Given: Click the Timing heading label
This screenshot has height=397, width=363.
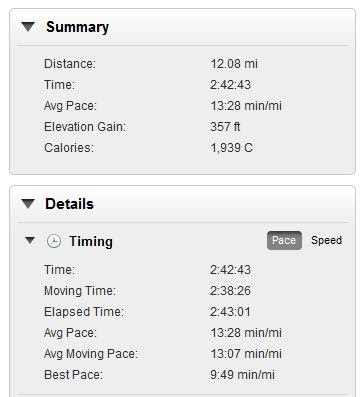Looking at the screenshot, I should 91,241.
